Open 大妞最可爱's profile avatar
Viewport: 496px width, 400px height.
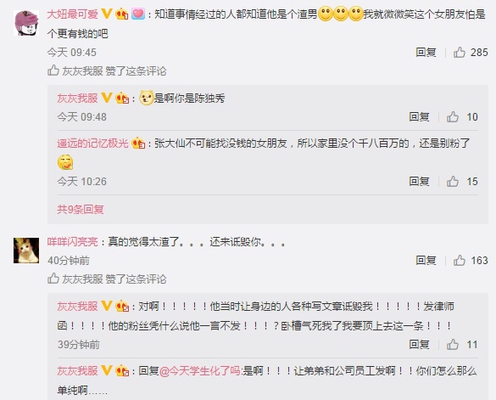point(26,23)
